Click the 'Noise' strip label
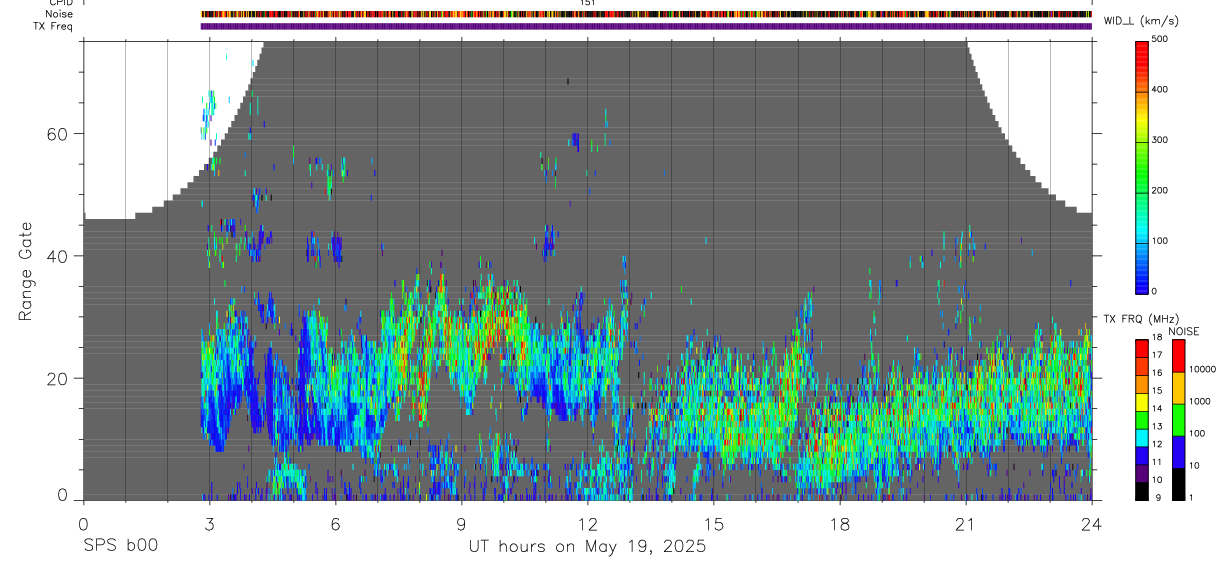The height and width of the screenshot is (567, 1228). click(x=61, y=14)
